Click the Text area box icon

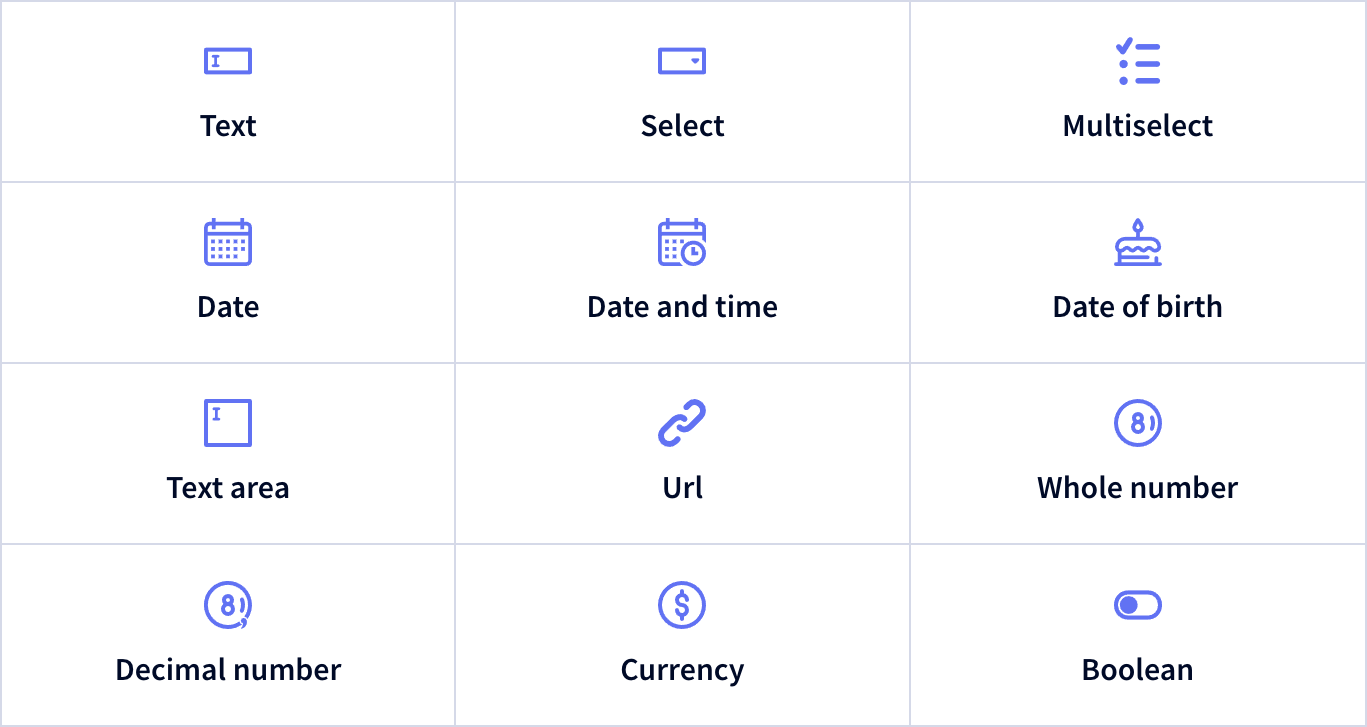tap(228, 423)
